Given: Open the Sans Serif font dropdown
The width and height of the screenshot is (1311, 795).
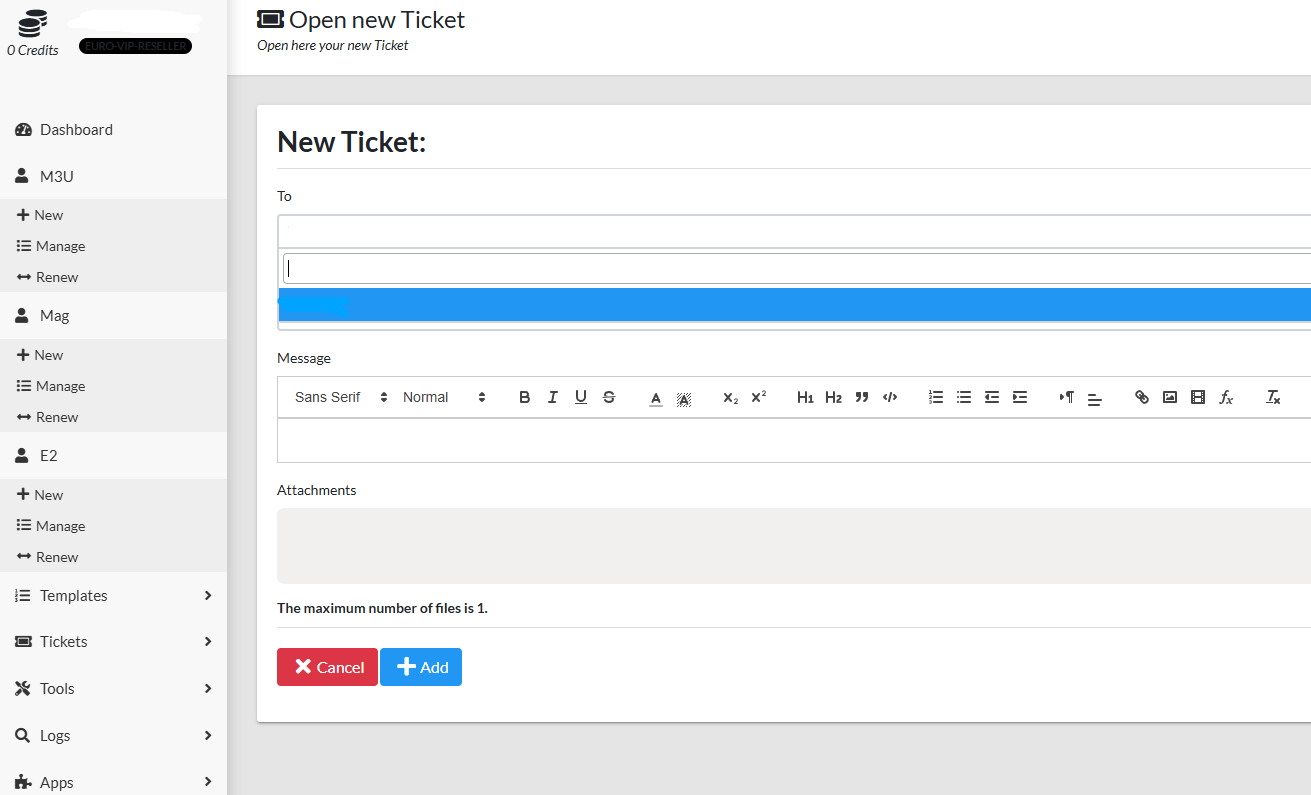Looking at the screenshot, I should tap(340, 397).
